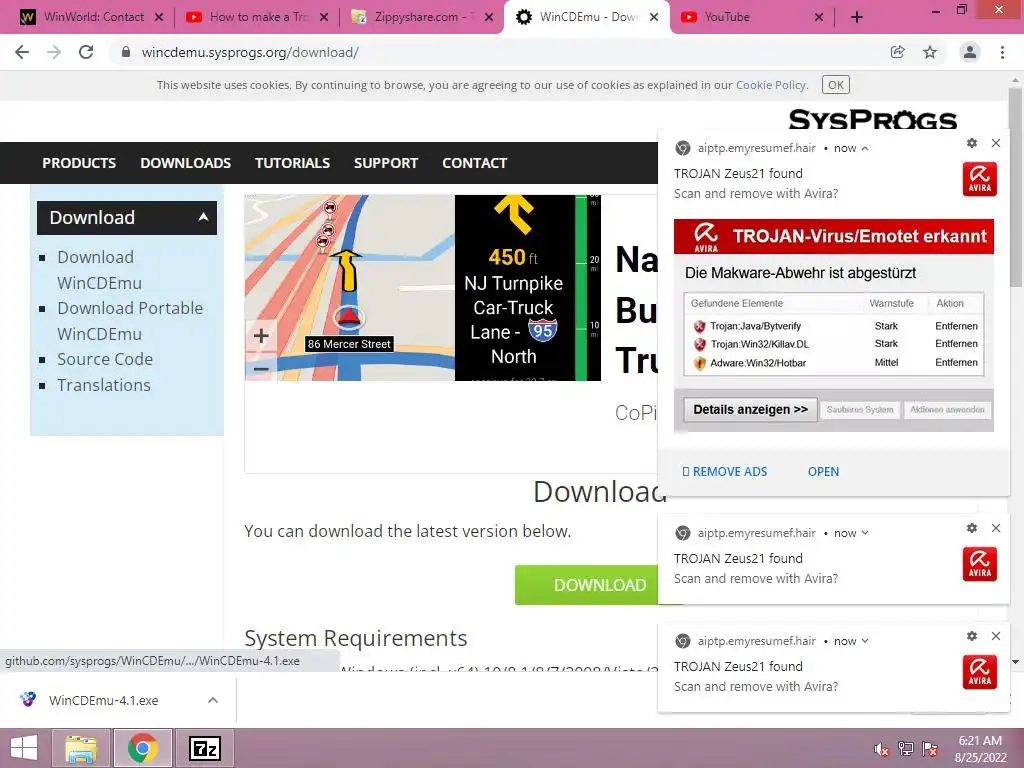Open SUPPORT menu
1024x768 pixels.
(385, 163)
